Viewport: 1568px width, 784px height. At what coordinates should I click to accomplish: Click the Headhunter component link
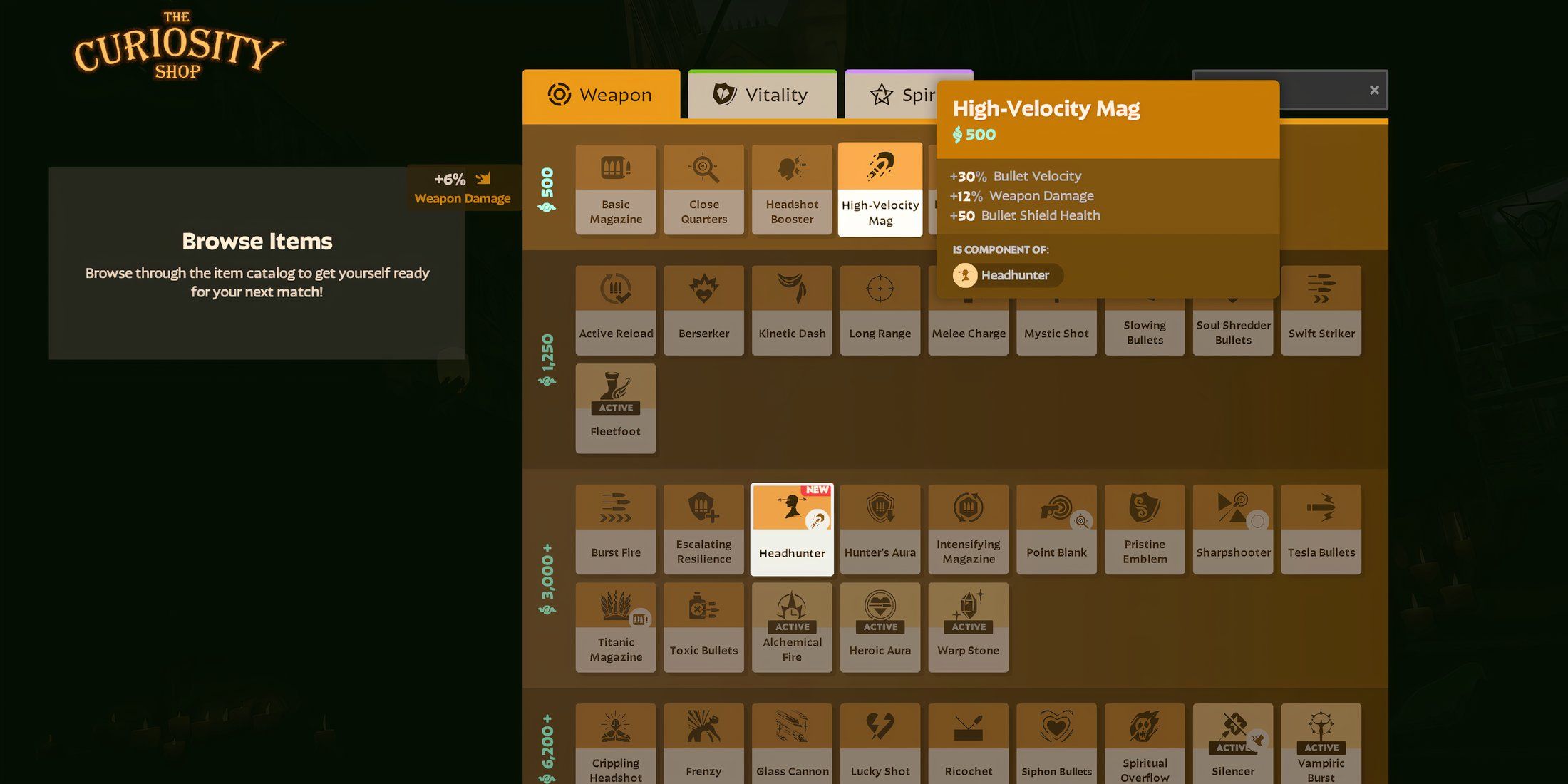click(x=1006, y=275)
